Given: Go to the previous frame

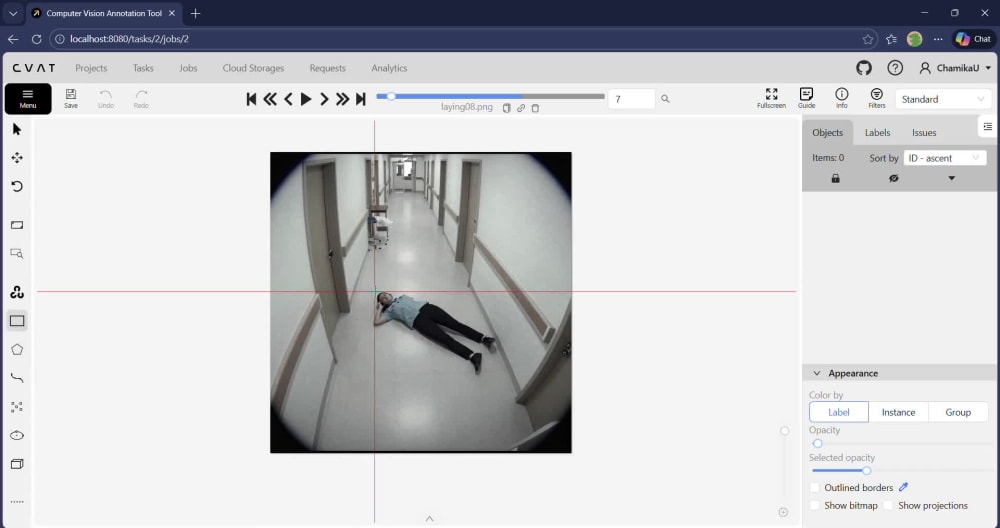Looking at the screenshot, I should point(288,99).
